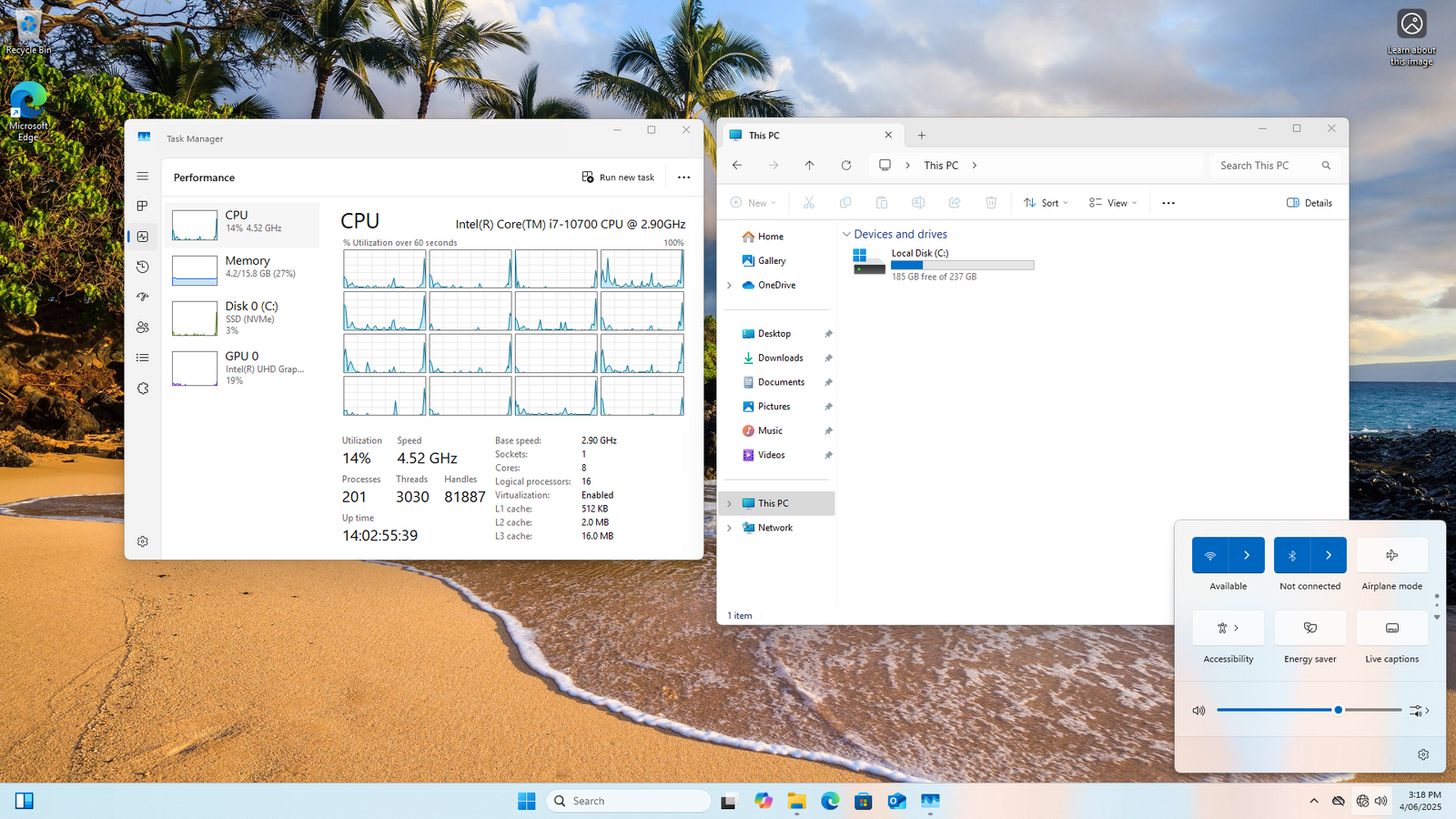1456x819 pixels.
Task: Go back in File Explorer
Action: 737,166
